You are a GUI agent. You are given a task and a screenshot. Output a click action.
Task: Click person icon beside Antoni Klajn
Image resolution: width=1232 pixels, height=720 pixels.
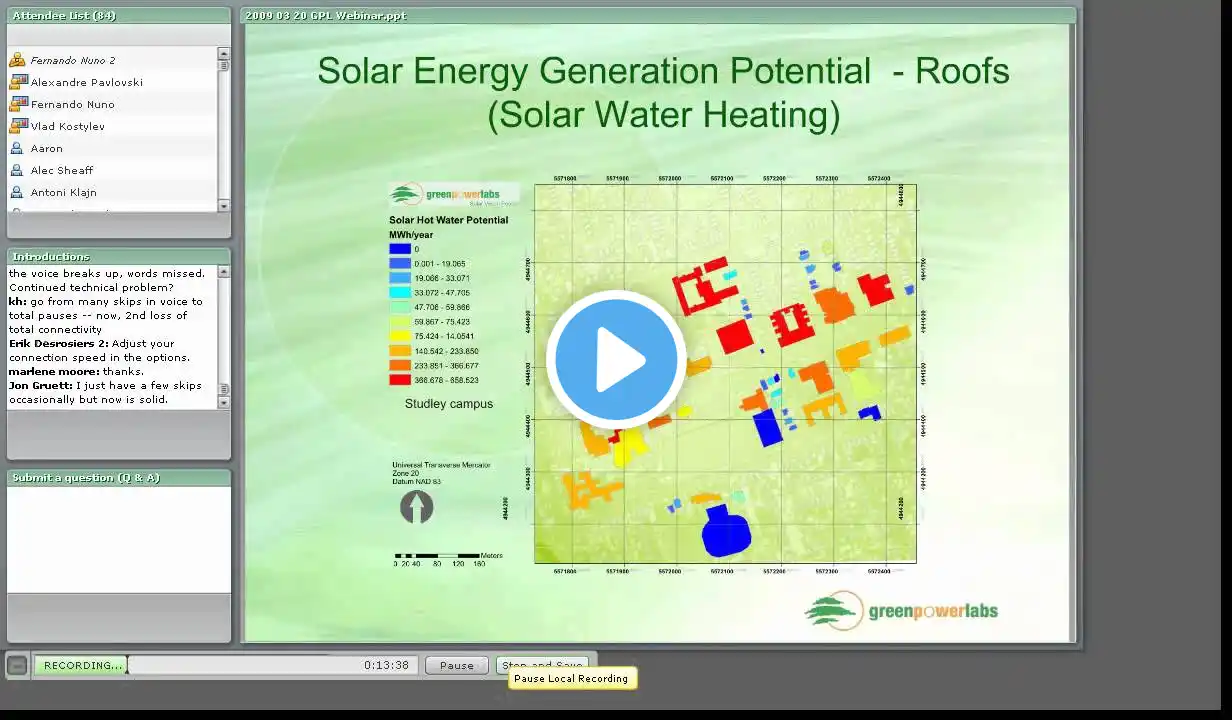click(17, 192)
